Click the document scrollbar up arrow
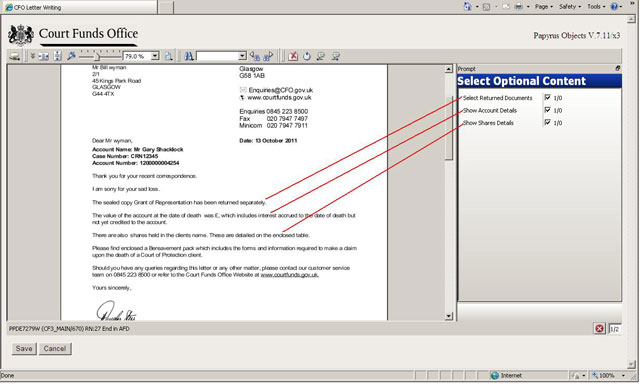The width and height of the screenshot is (640, 384). coord(449,69)
